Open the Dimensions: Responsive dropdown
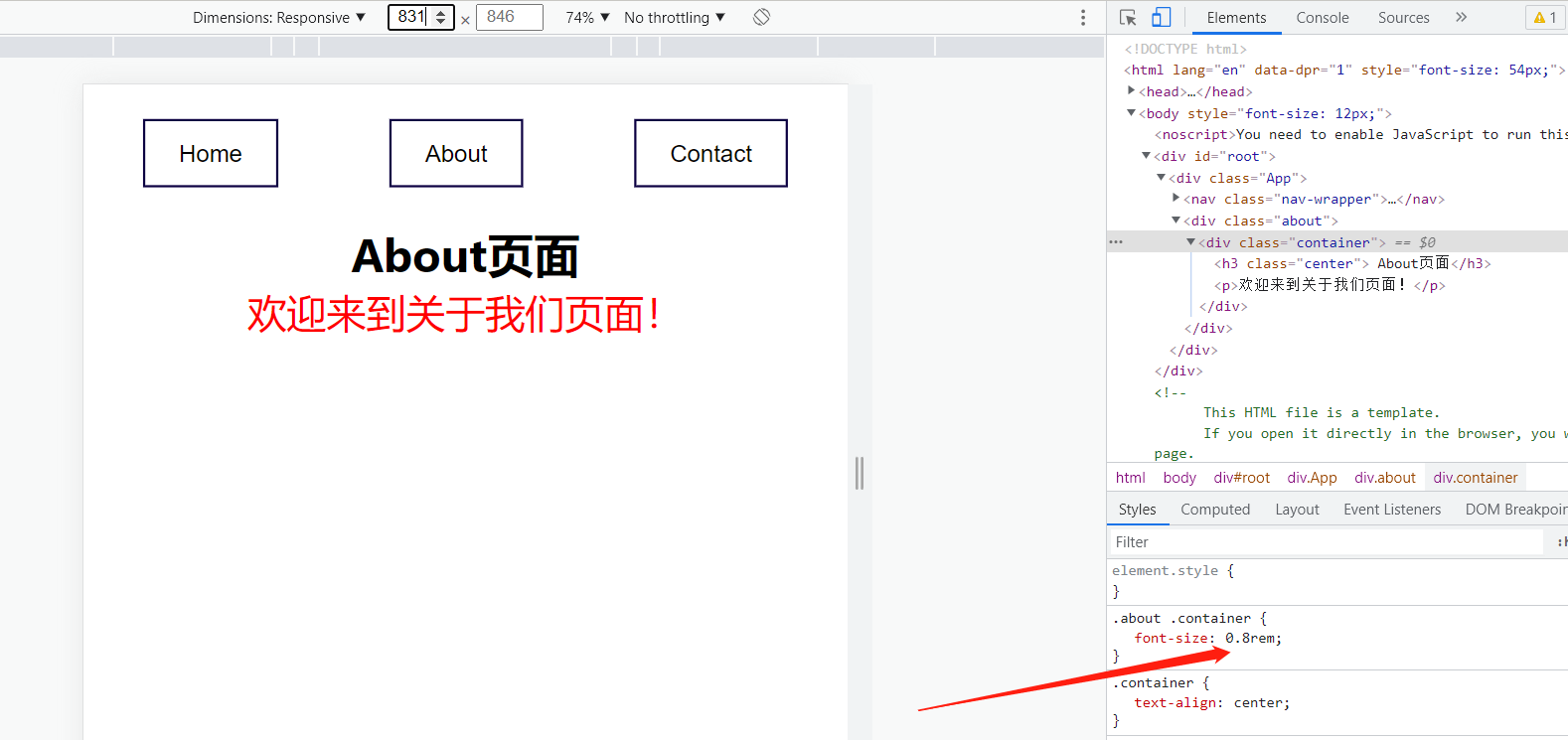 coord(279,17)
